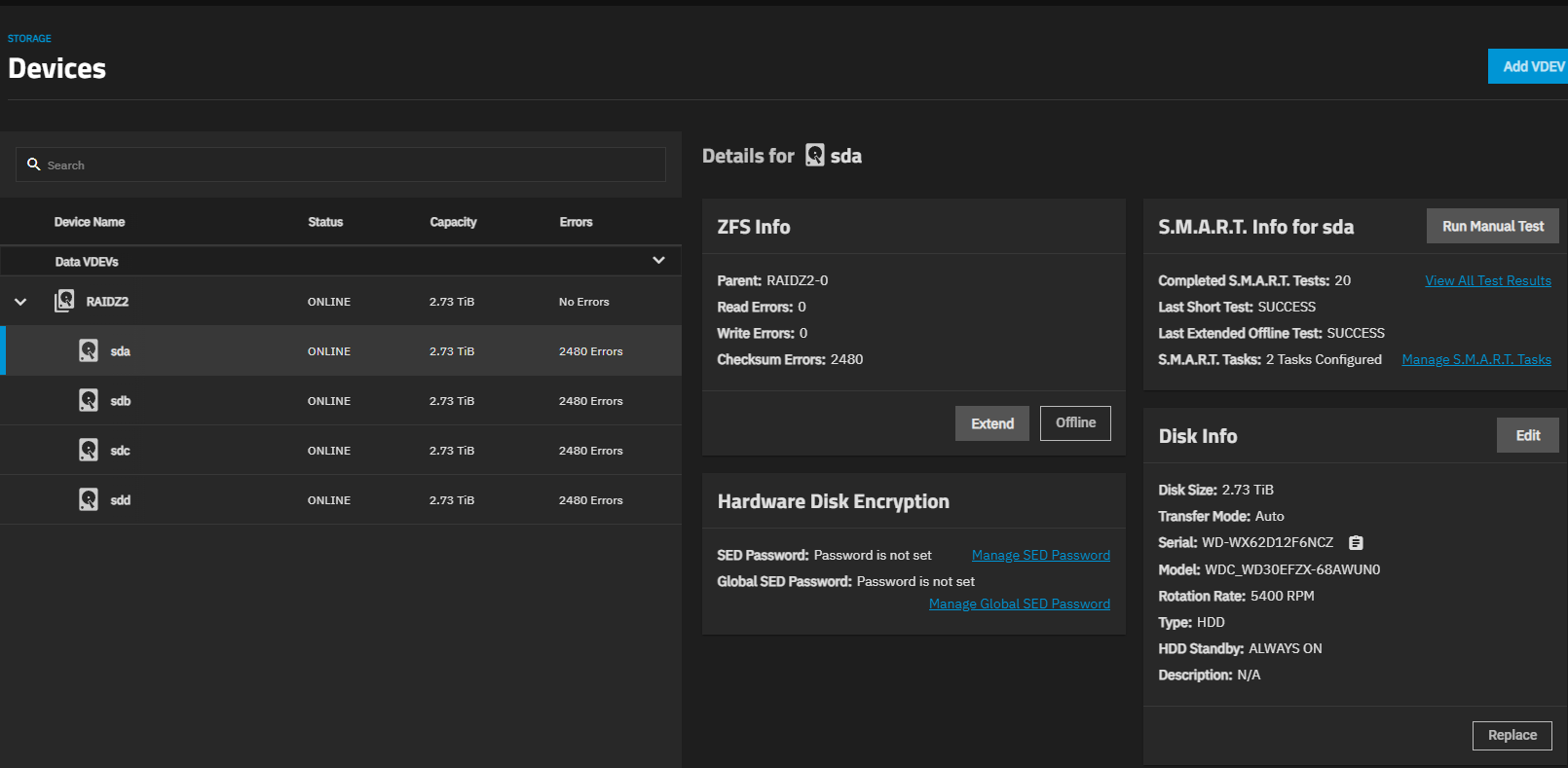Select the RAIDZ2 vdev row
The width and height of the screenshot is (1568, 768).
pyautogui.click(x=341, y=301)
